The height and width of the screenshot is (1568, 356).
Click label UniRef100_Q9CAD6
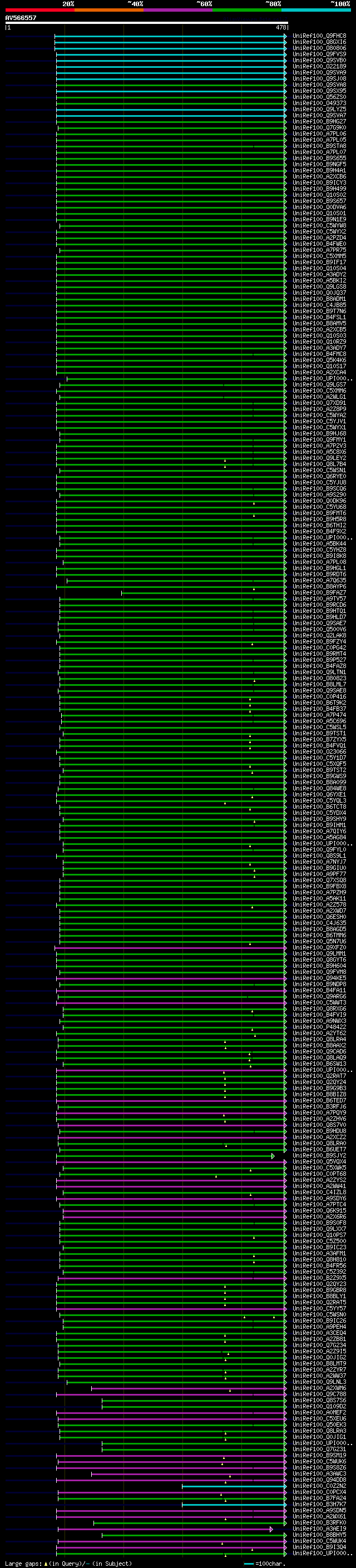tap(319, 1051)
